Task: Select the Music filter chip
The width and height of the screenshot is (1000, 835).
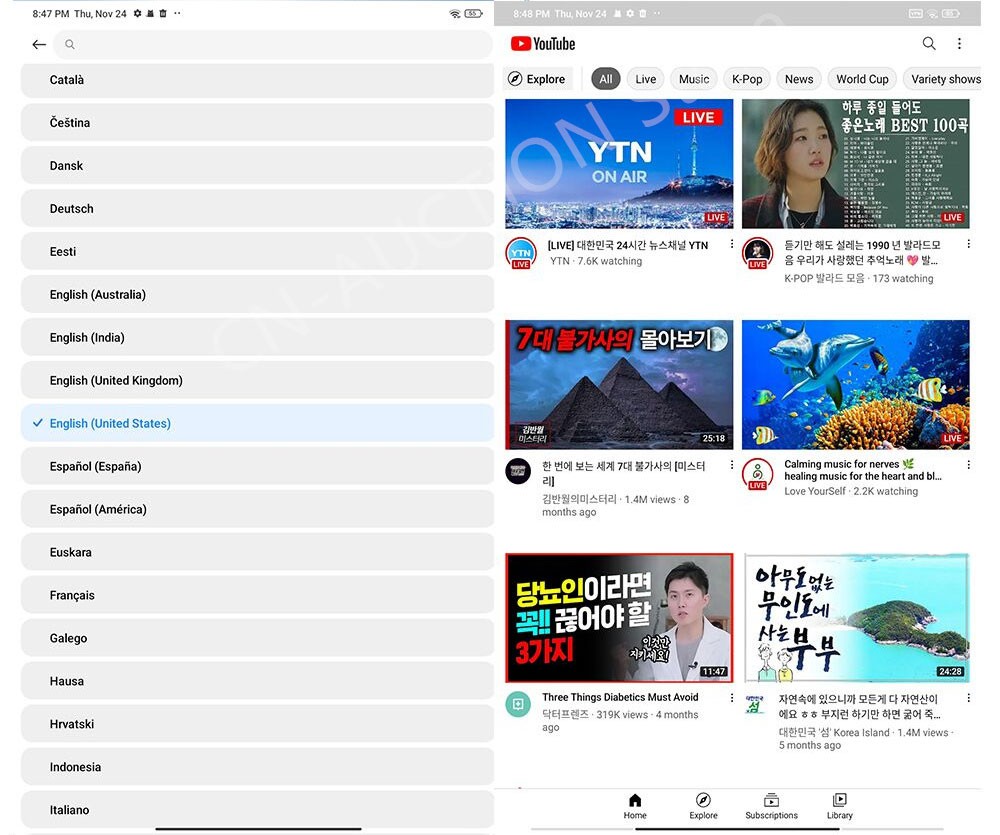Action: pos(694,79)
